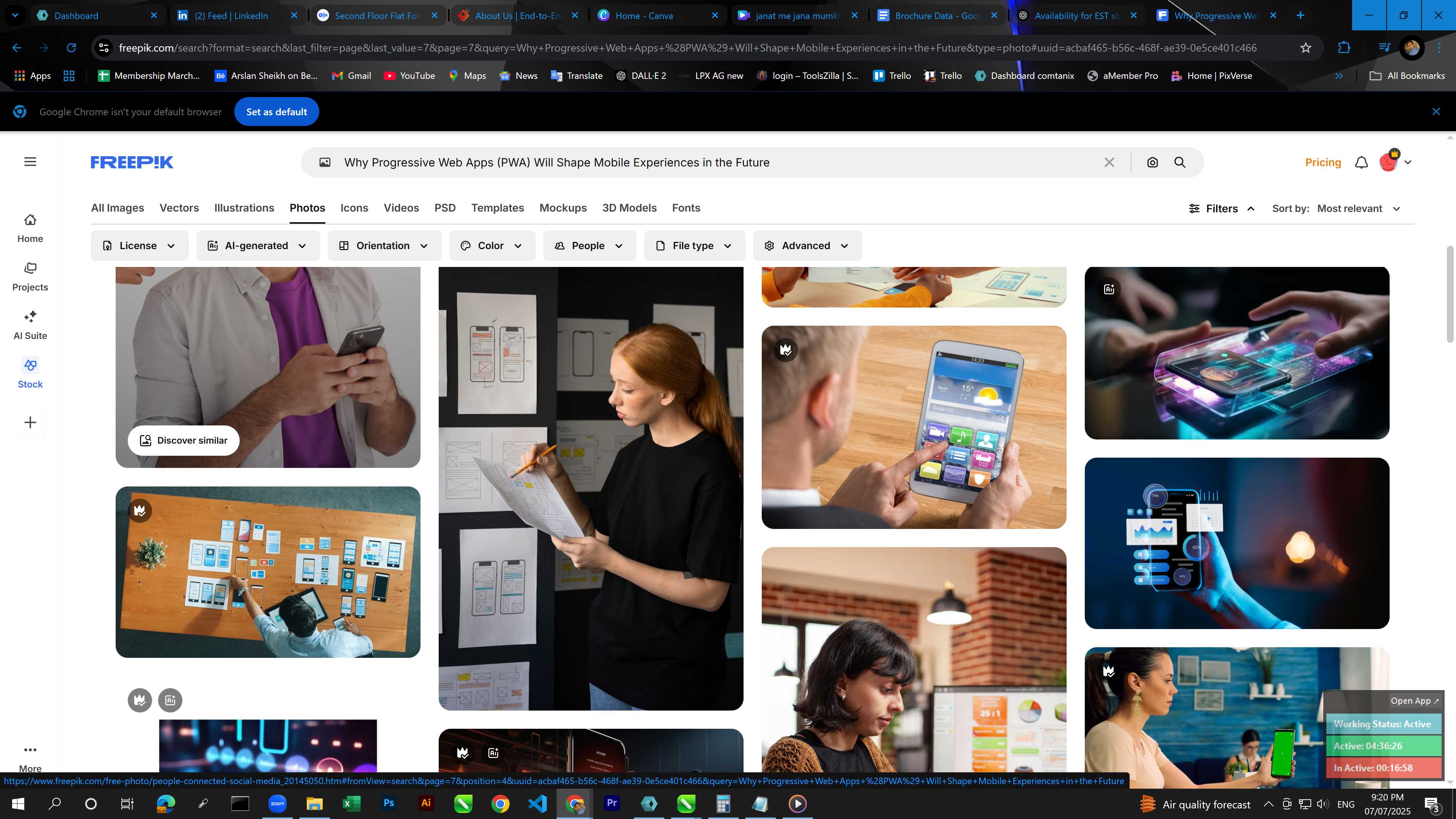The height and width of the screenshot is (819, 1456).
Task: Click the magnifier search icon
Action: pos(1180,162)
